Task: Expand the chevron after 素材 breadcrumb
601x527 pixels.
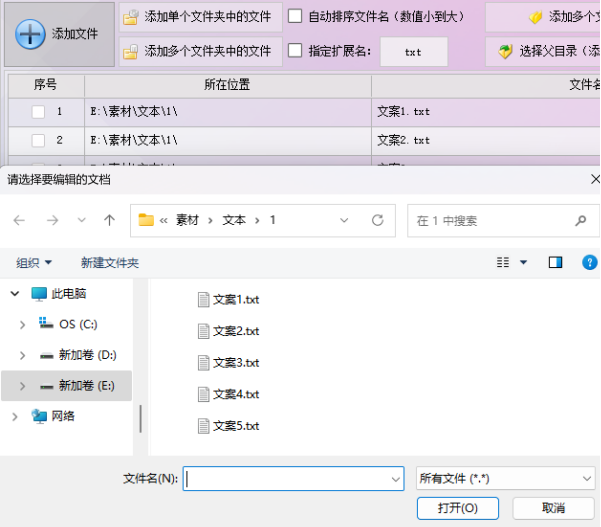Action: [210, 221]
